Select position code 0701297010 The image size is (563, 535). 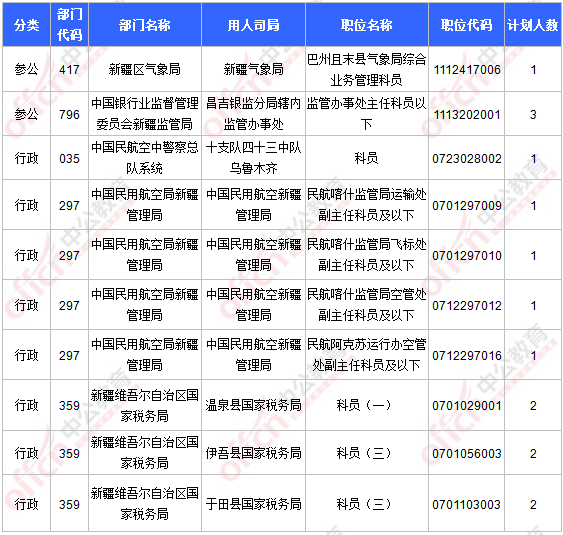pyautogui.click(x=467, y=256)
